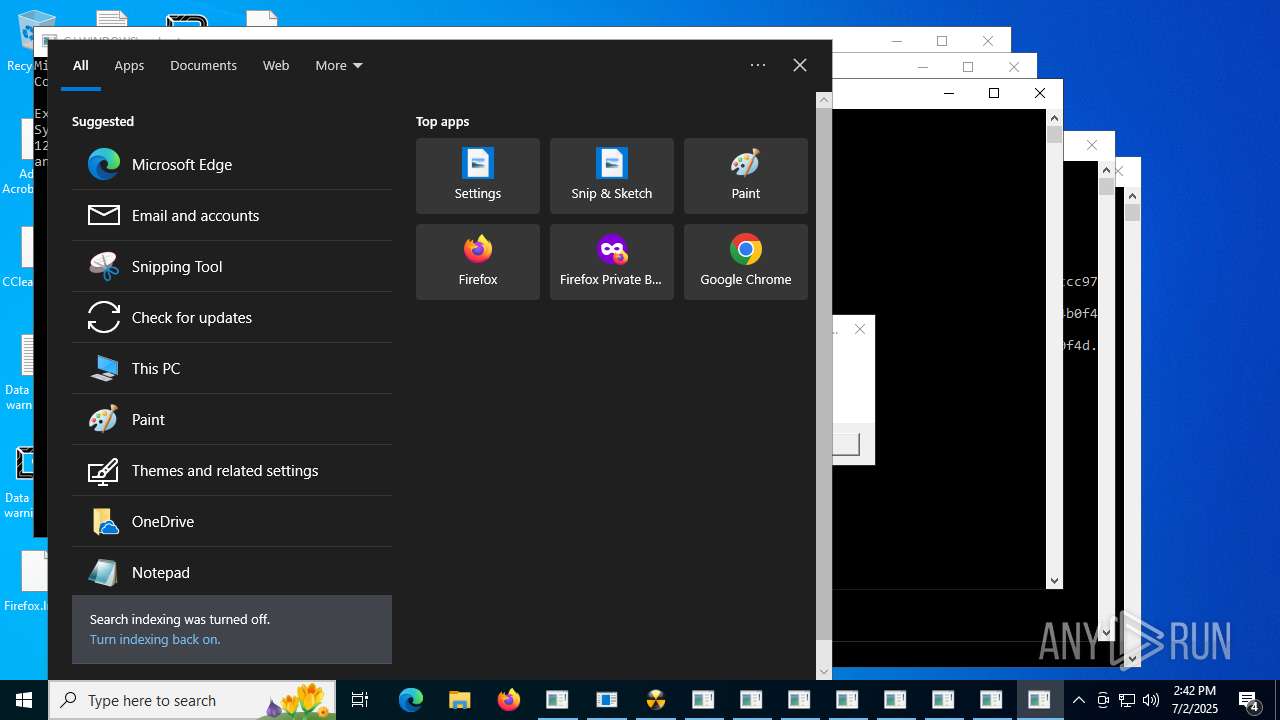The height and width of the screenshot is (720, 1280).
Task: Click search panel scrollbar down arrow
Action: pyautogui.click(x=824, y=672)
